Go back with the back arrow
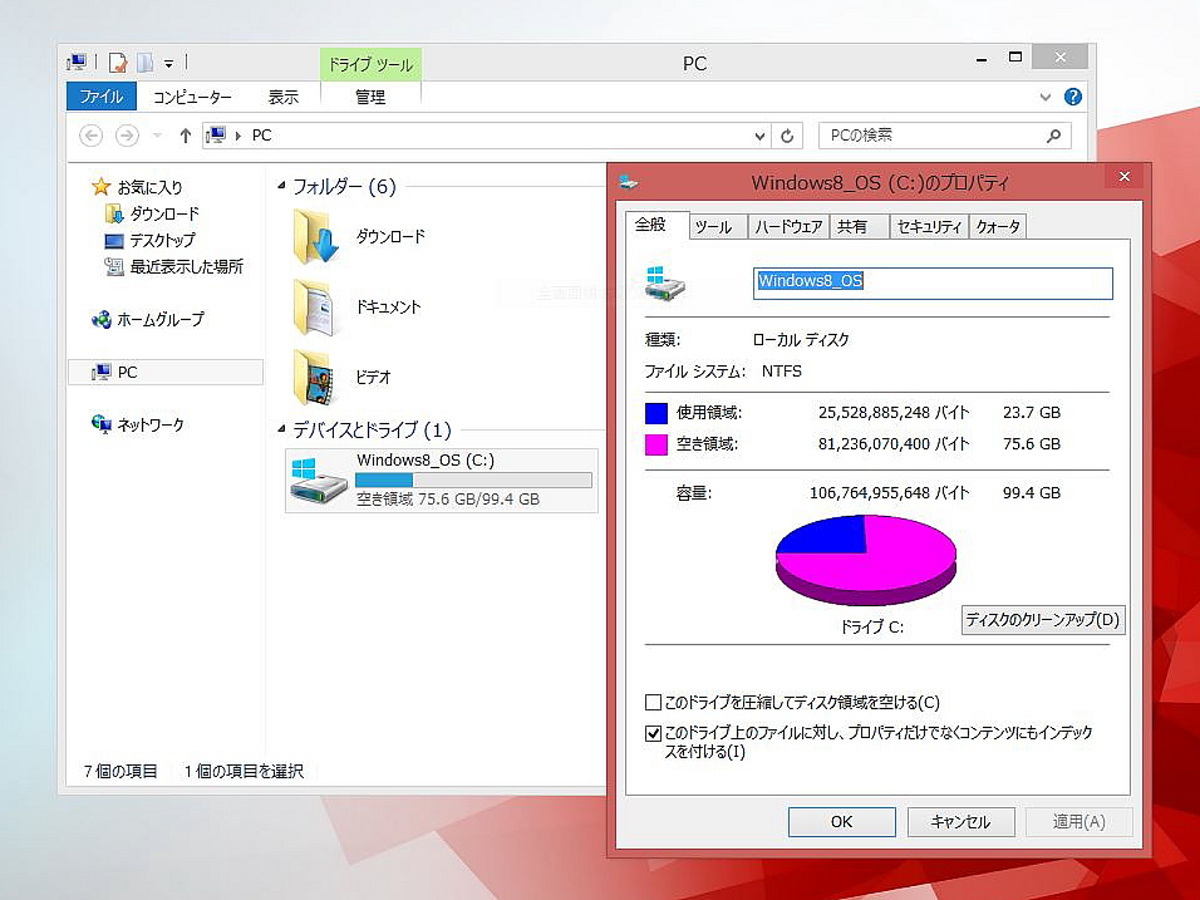 (x=91, y=135)
